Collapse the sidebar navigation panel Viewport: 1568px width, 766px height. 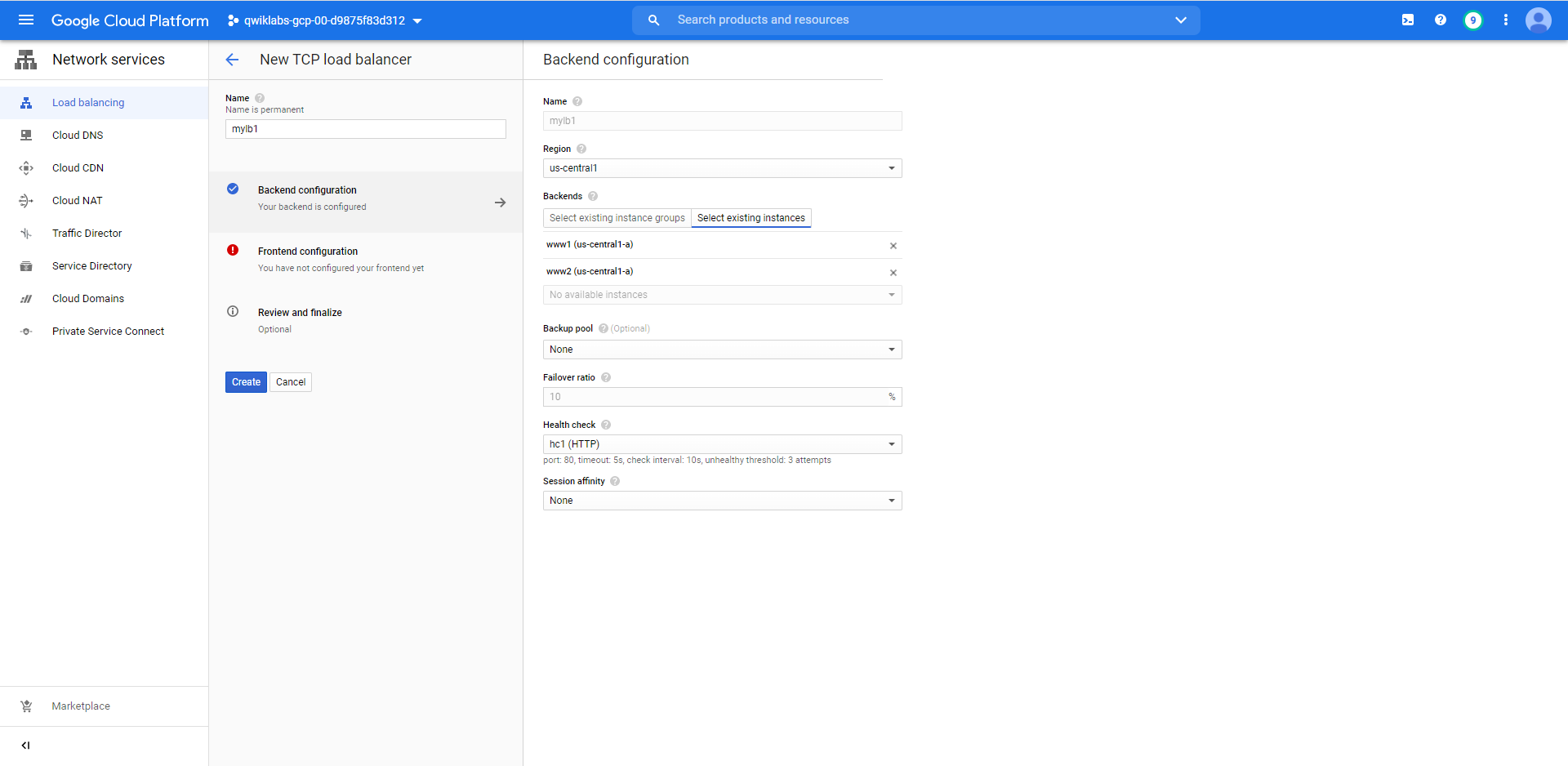pos(25,746)
